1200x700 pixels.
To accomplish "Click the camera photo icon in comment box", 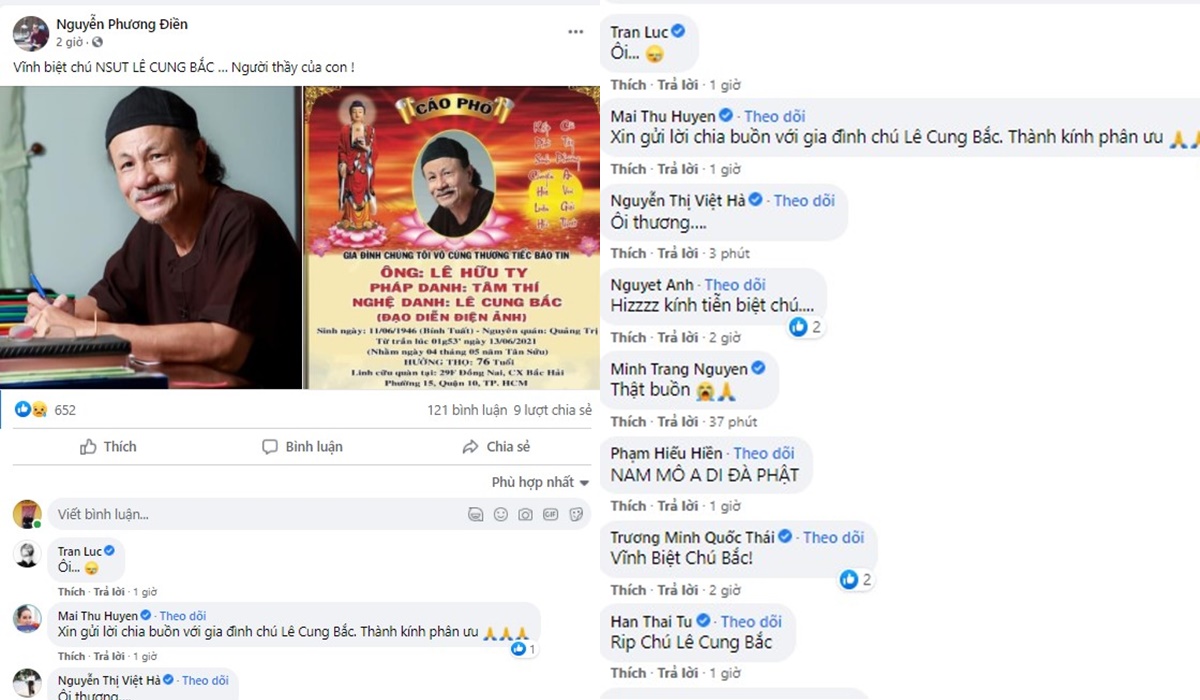I will (x=525, y=515).
